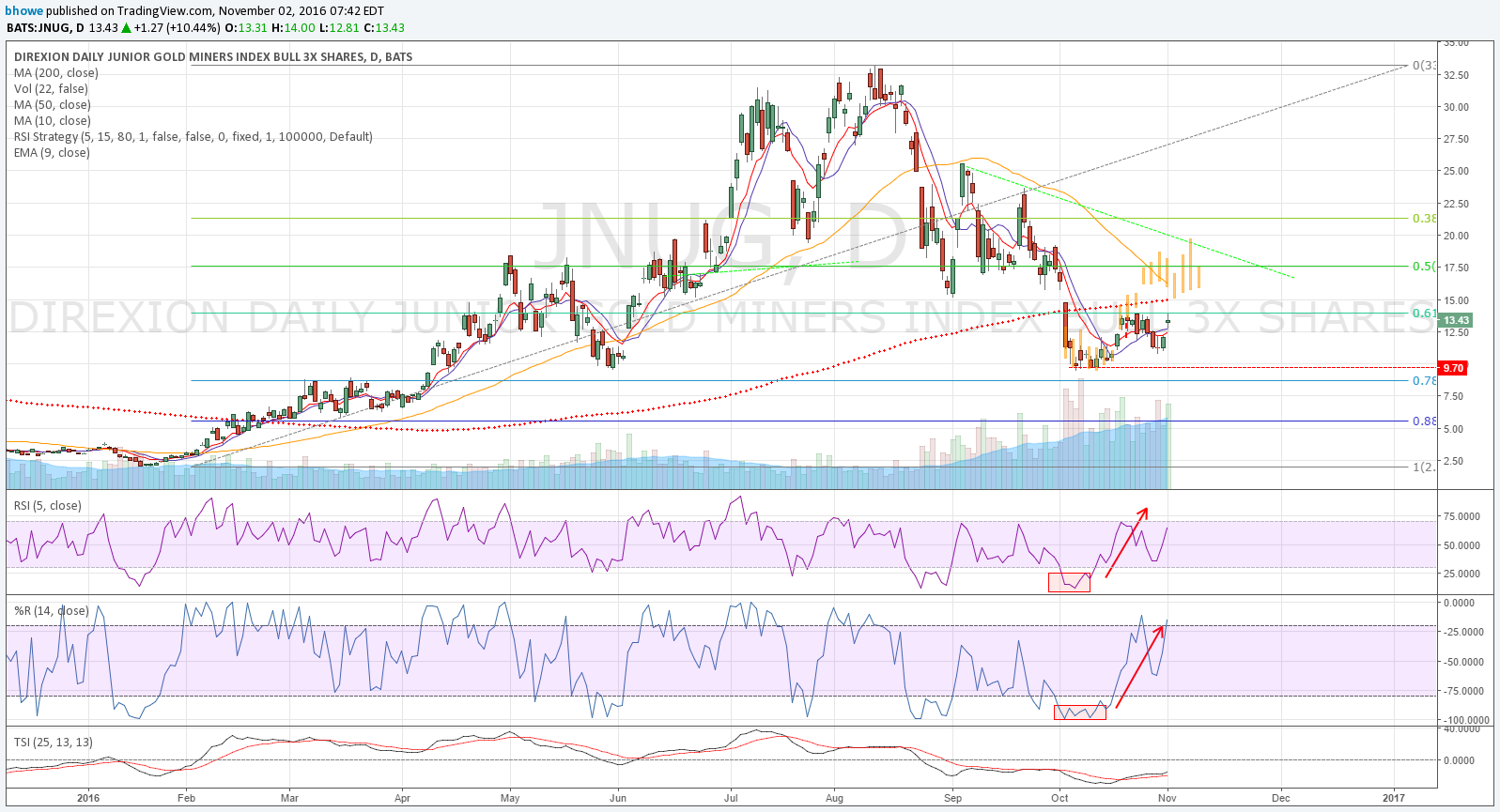The image size is (1500, 812).
Task: Click the RSI (5, close) pane label
Action: pos(47,505)
